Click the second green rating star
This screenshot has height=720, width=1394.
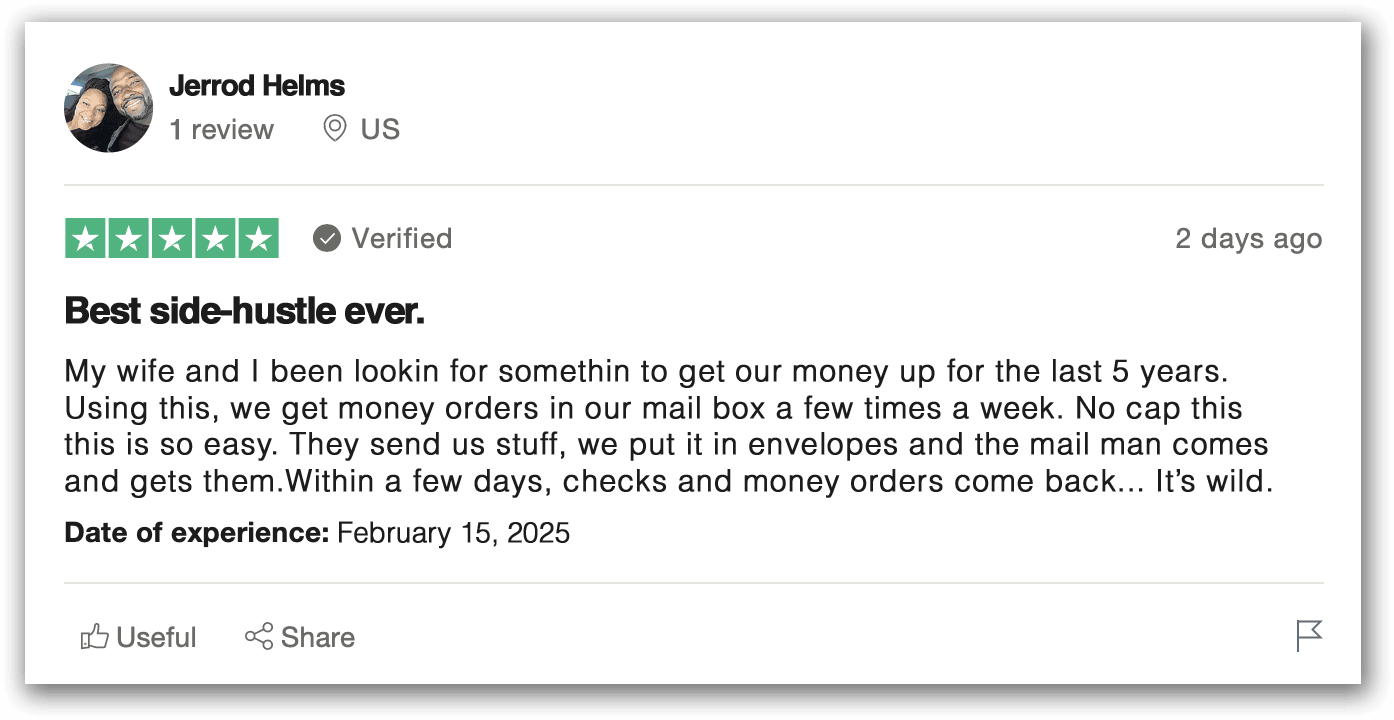(128, 238)
